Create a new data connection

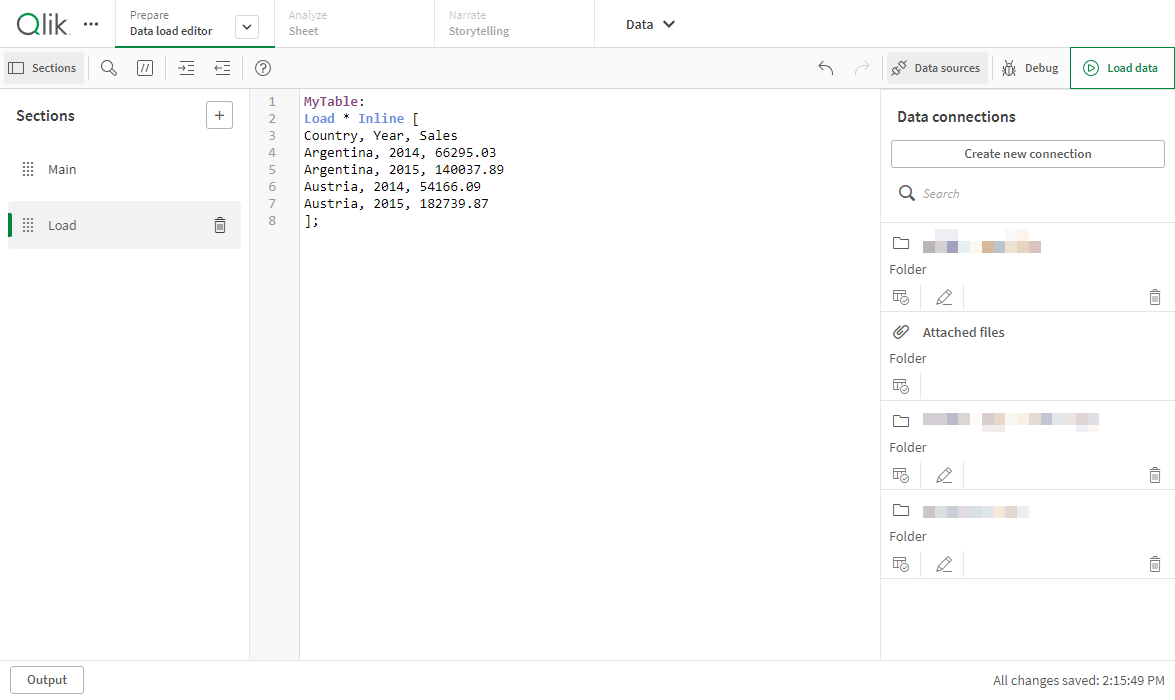(1027, 153)
